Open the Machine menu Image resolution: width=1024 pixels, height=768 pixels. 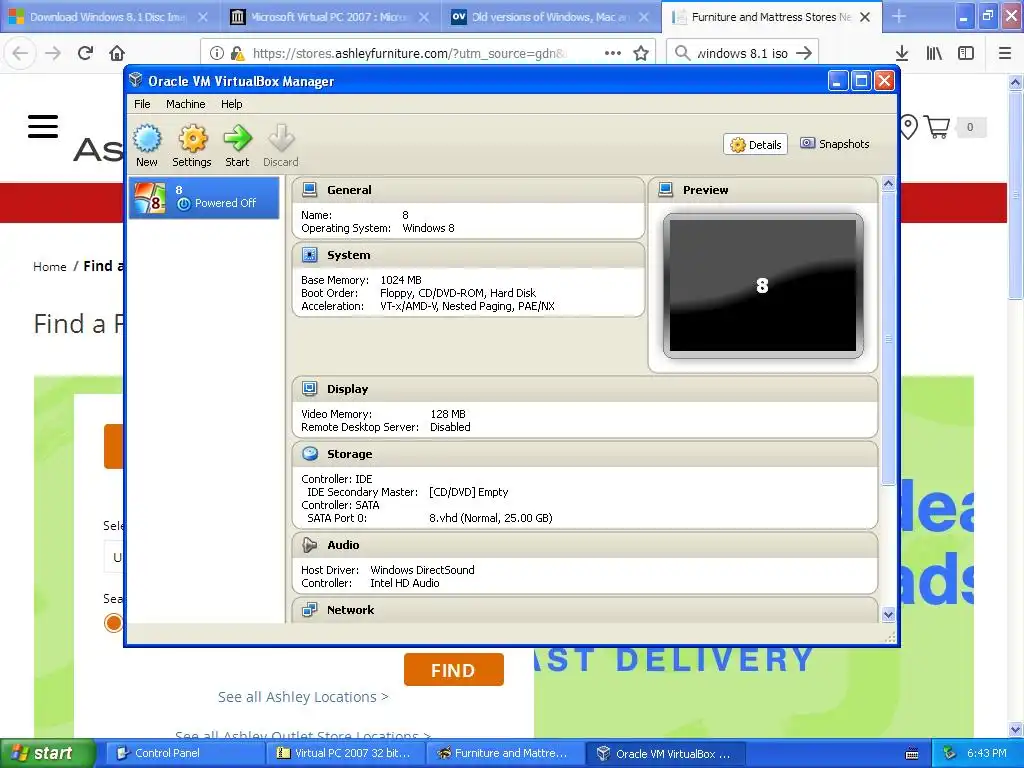point(185,104)
